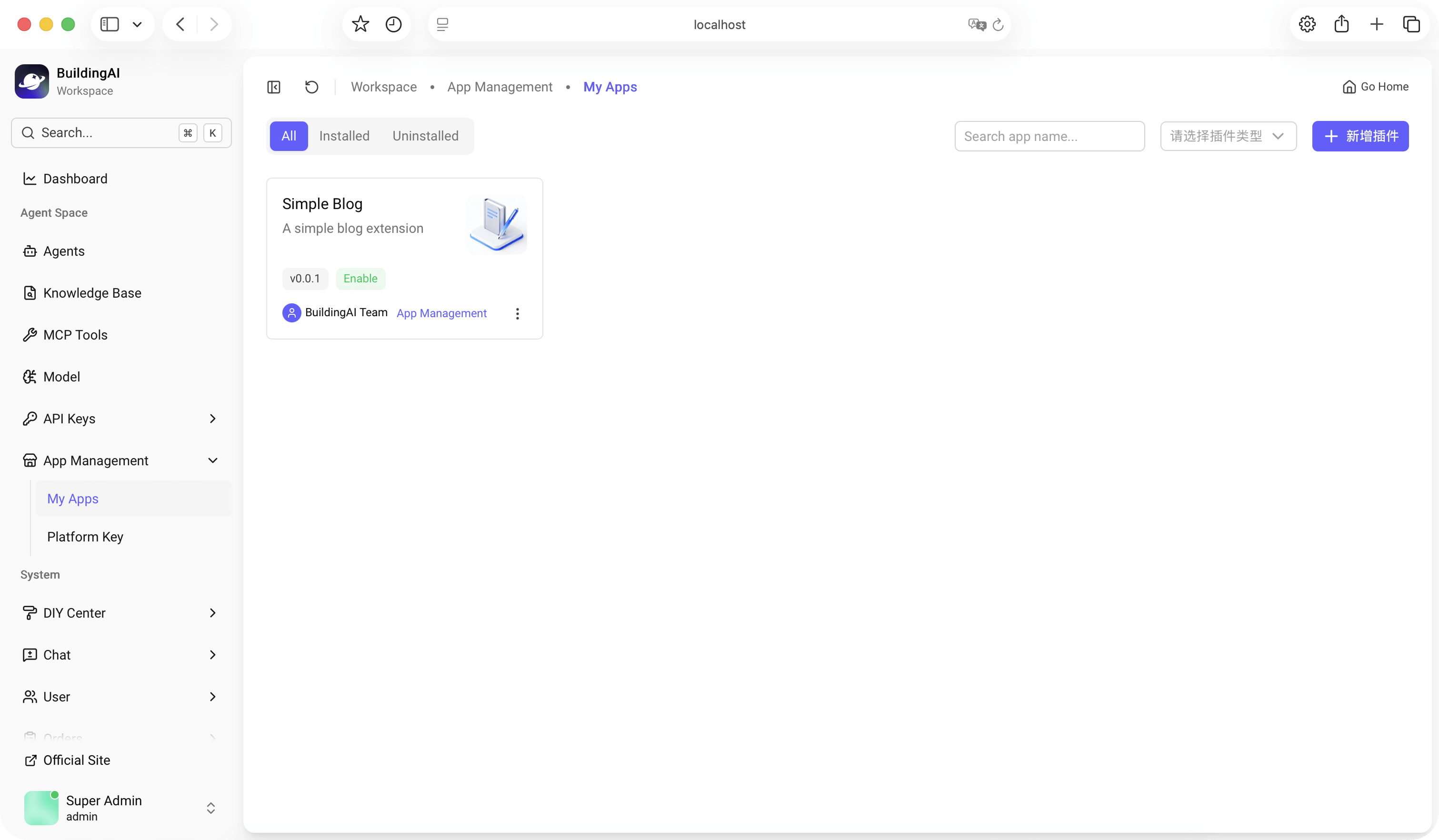
Task: Click the refresh/reset icon next to breadcrumbs
Action: (311, 87)
